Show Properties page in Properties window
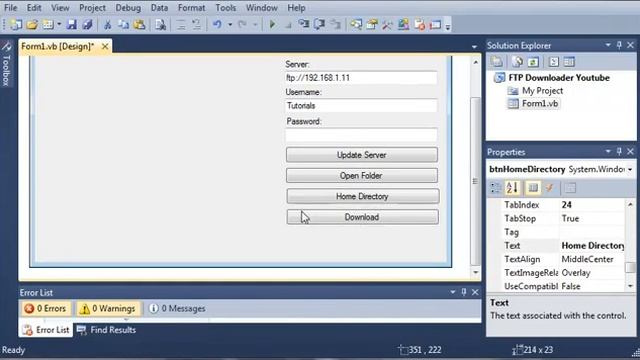 (533, 188)
